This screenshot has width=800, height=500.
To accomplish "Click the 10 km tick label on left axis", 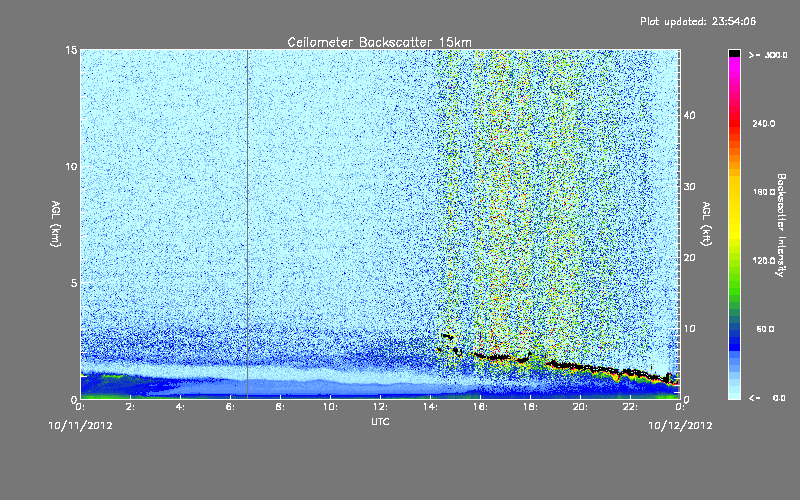I will click(71, 167).
